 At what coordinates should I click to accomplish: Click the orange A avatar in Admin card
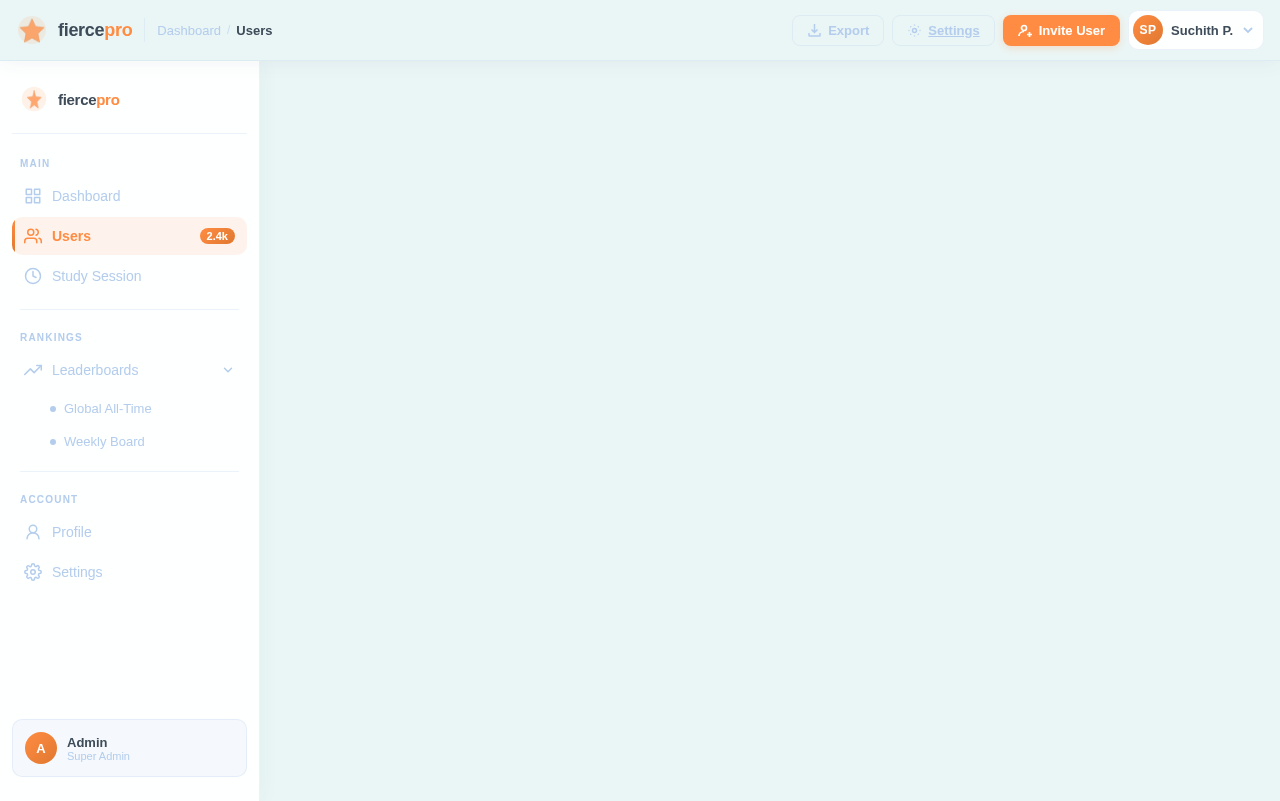click(41, 748)
